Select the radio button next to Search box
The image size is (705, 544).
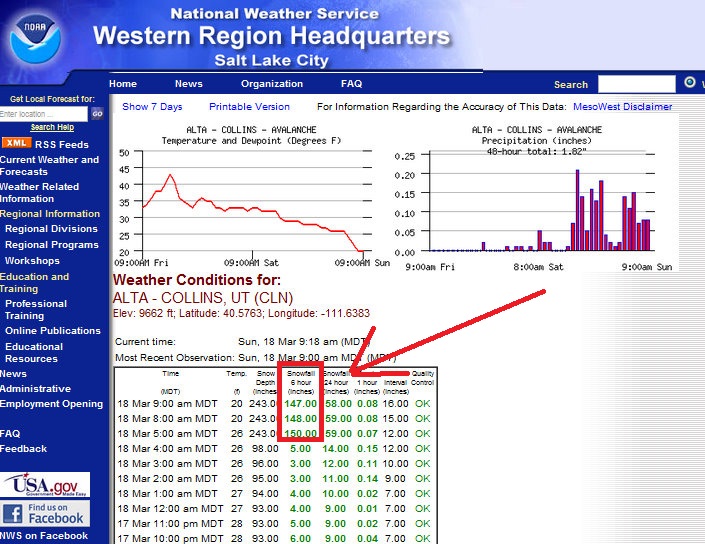[x=690, y=83]
